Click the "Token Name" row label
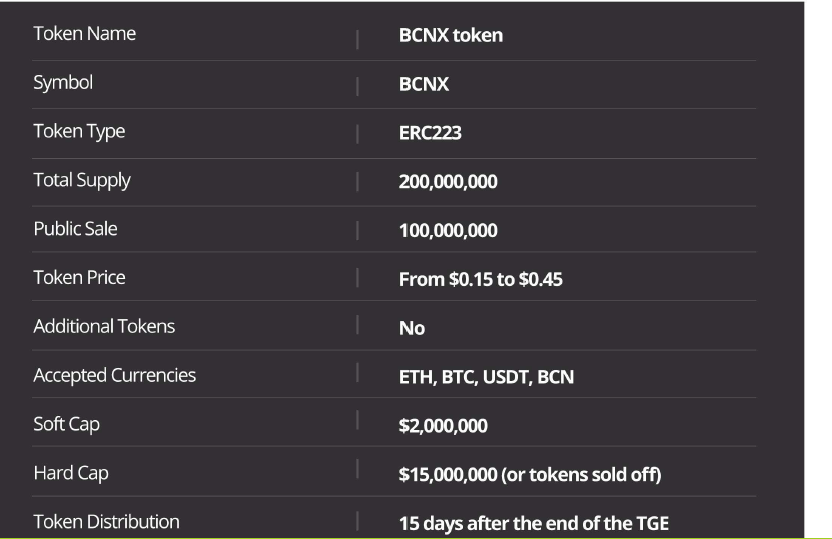Screen dimensions: 832x539 tap(85, 34)
